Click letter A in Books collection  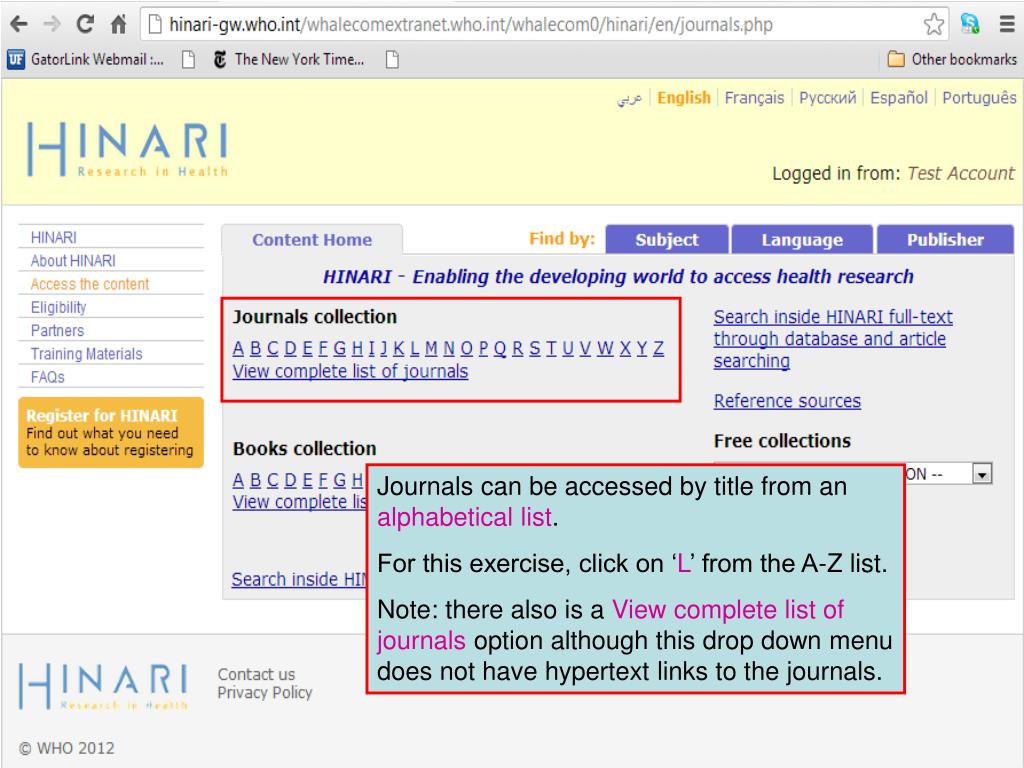tap(238, 481)
